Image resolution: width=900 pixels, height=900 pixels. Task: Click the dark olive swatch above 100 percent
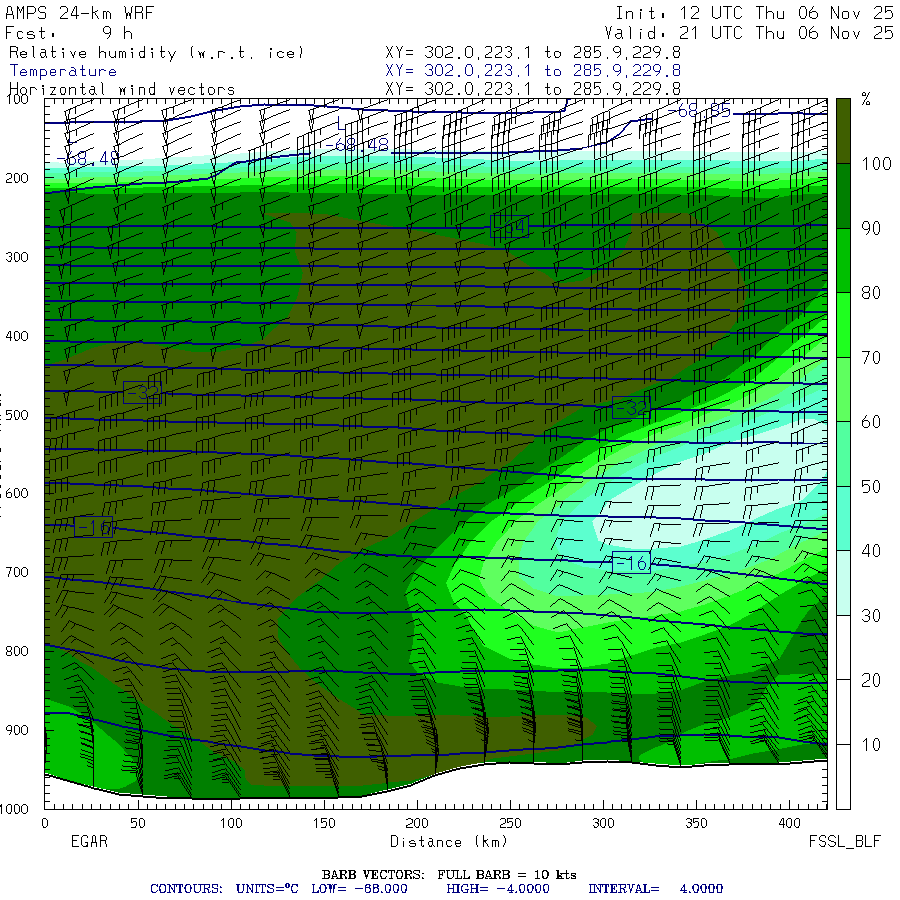[843, 131]
